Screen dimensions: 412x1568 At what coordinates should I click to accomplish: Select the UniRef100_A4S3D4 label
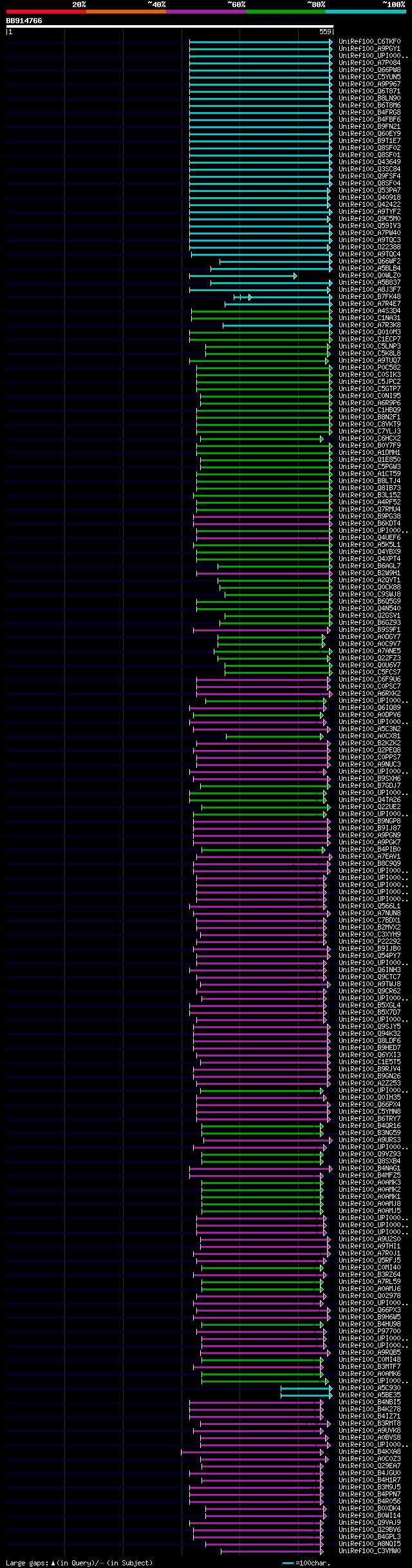point(370,311)
